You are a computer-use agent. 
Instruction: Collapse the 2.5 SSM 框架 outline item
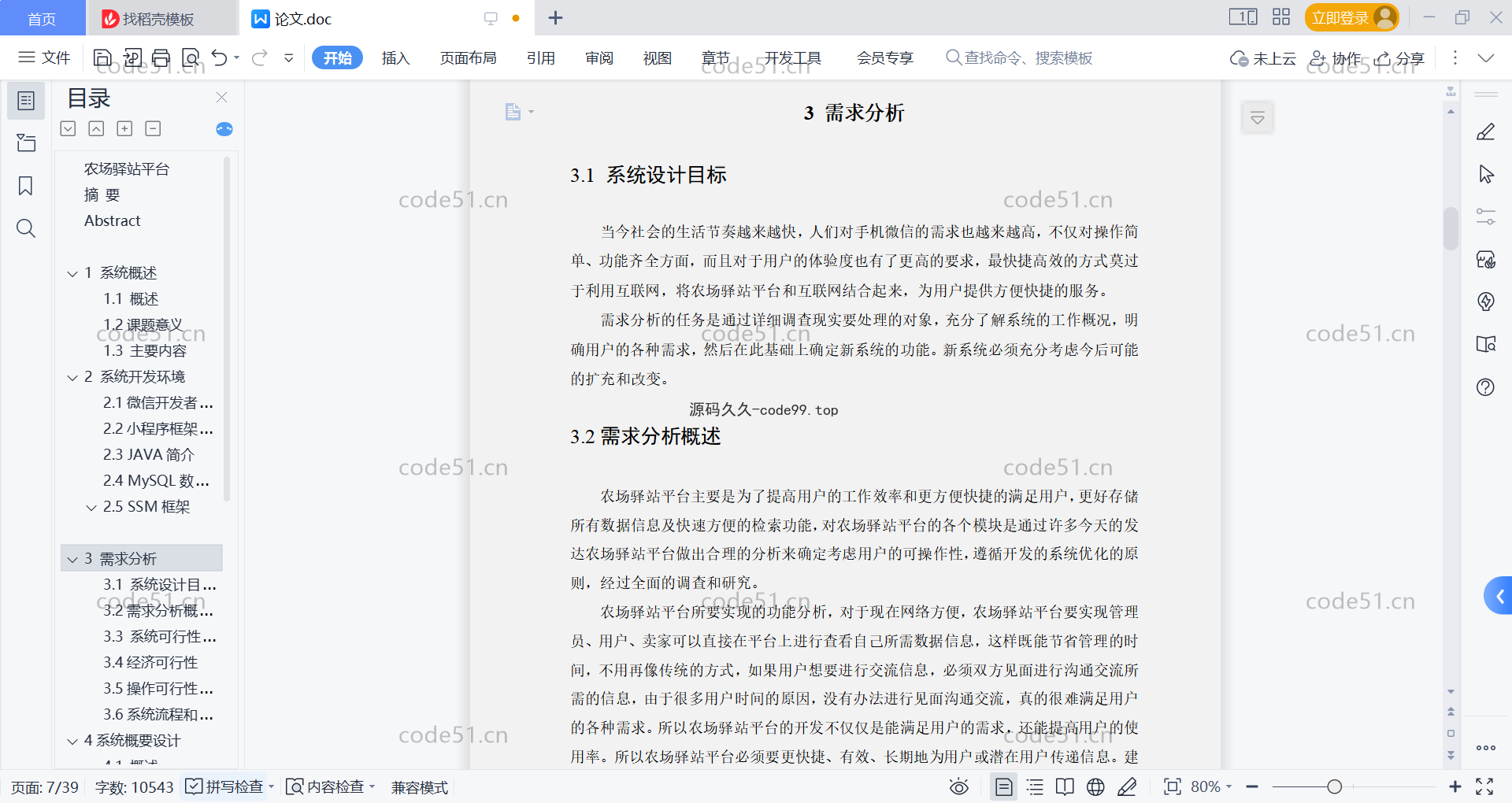click(x=91, y=507)
